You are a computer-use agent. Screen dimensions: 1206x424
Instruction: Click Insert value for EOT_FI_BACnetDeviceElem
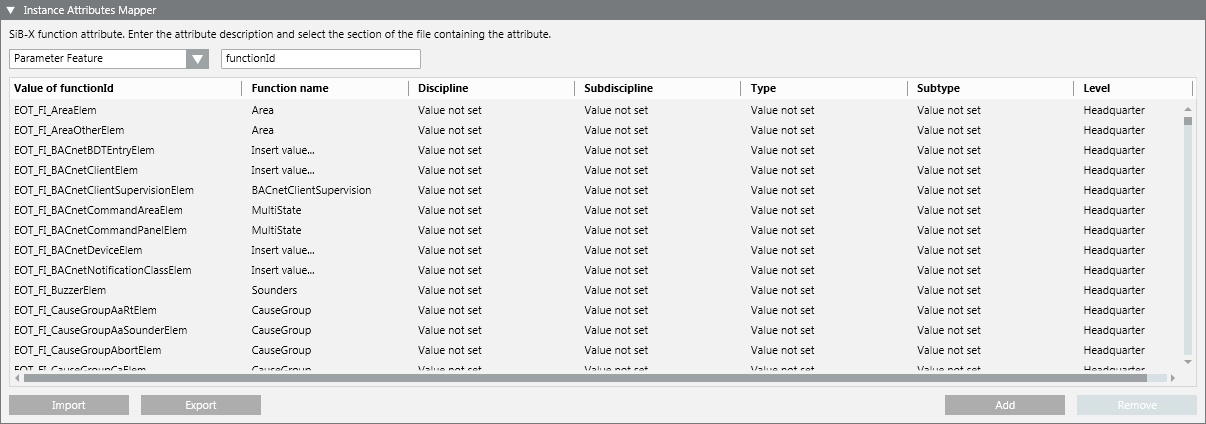283,250
